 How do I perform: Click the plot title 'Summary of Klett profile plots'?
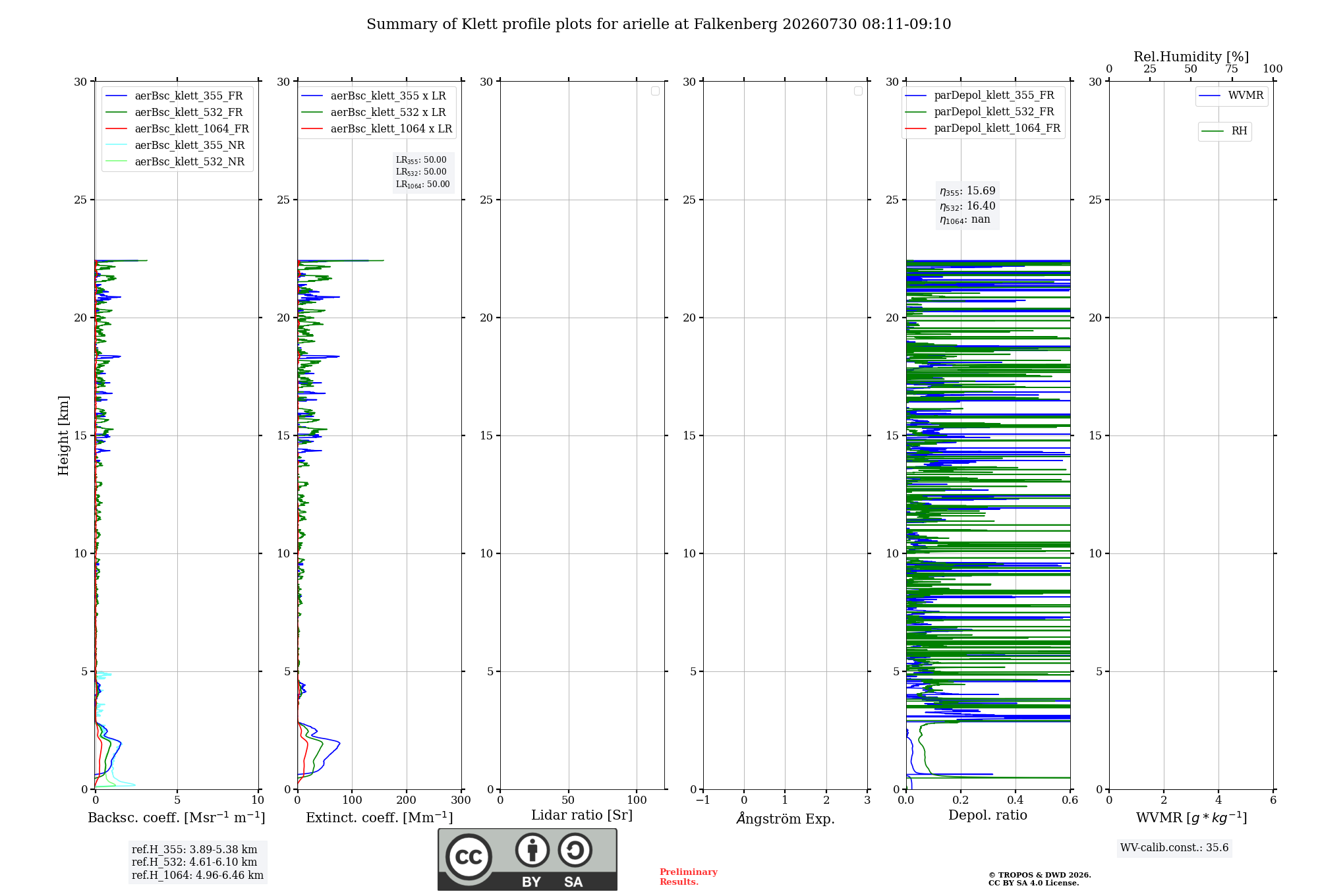[659, 24]
